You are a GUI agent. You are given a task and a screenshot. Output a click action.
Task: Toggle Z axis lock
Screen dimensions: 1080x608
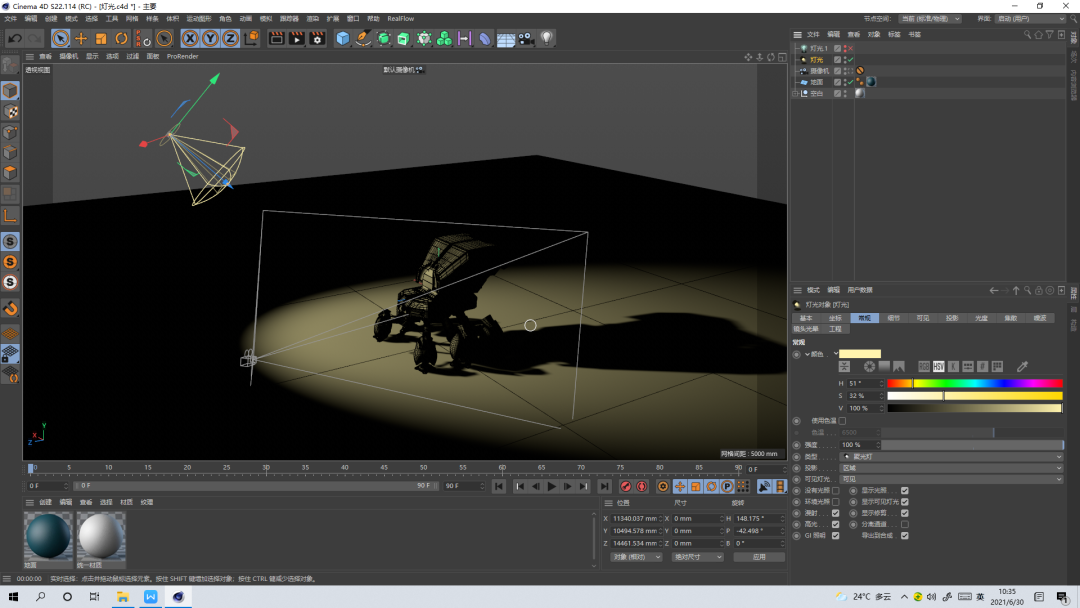coord(230,39)
